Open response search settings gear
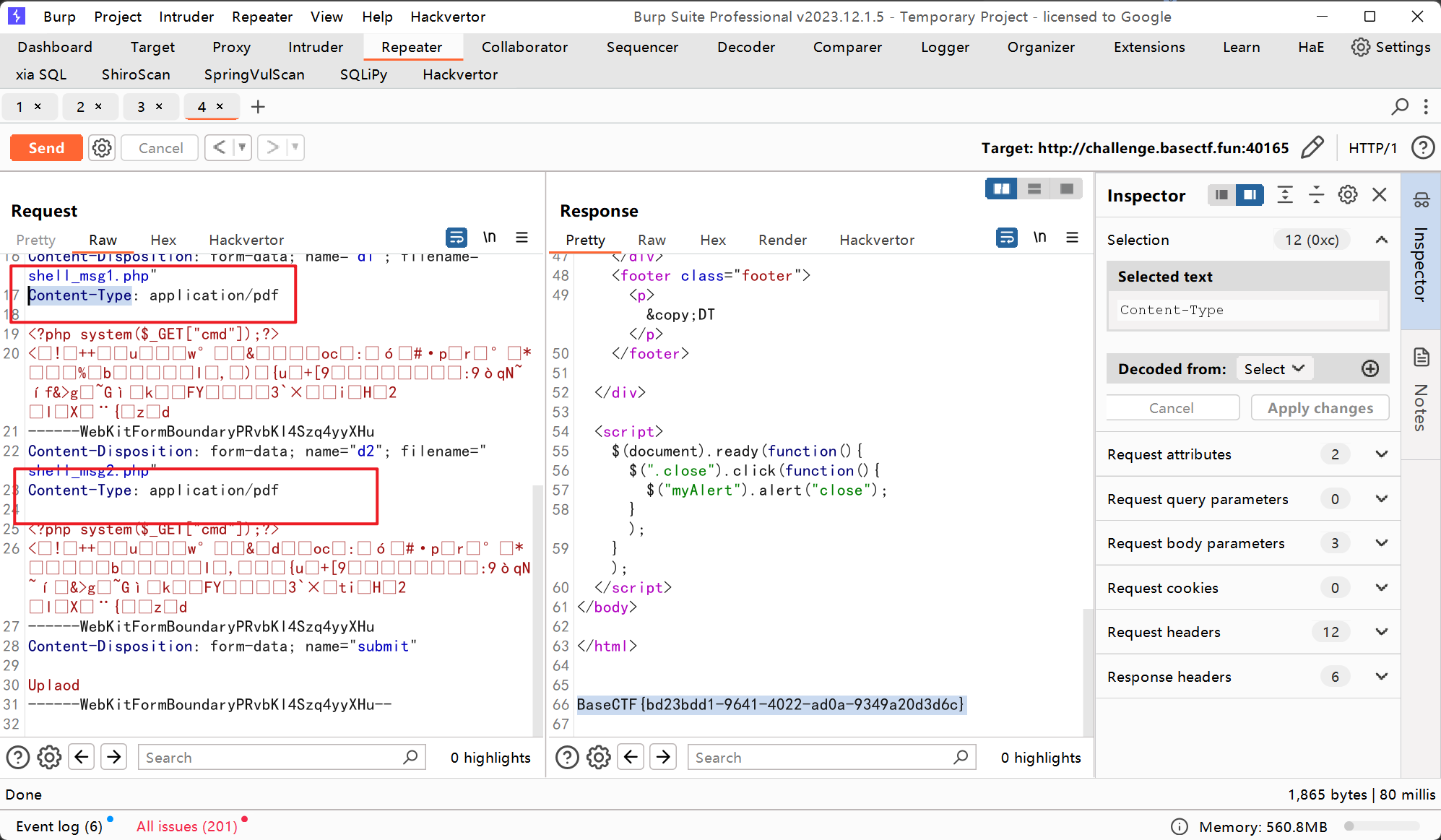The width and height of the screenshot is (1441, 840). click(599, 757)
